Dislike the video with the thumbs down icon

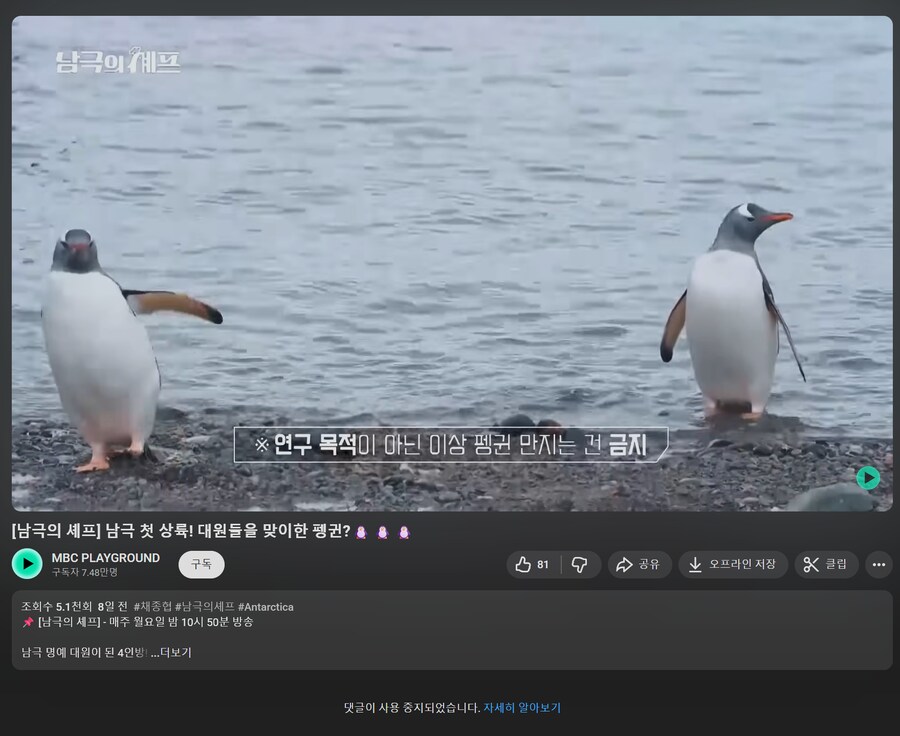tap(580, 564)
